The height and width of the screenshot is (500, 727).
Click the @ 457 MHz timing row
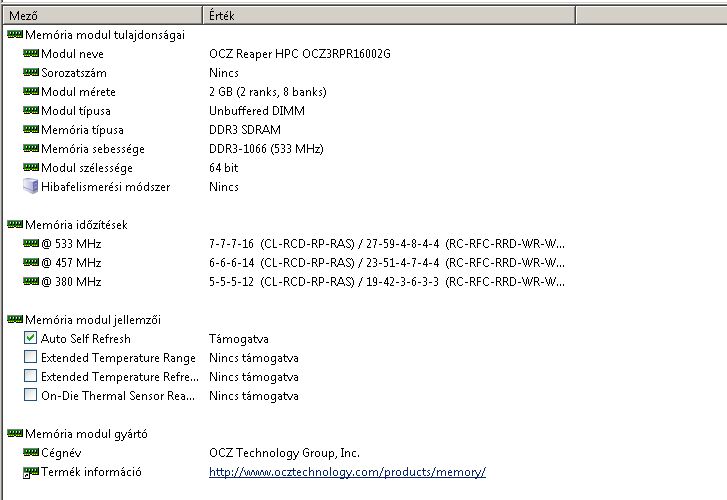[289, 263]
